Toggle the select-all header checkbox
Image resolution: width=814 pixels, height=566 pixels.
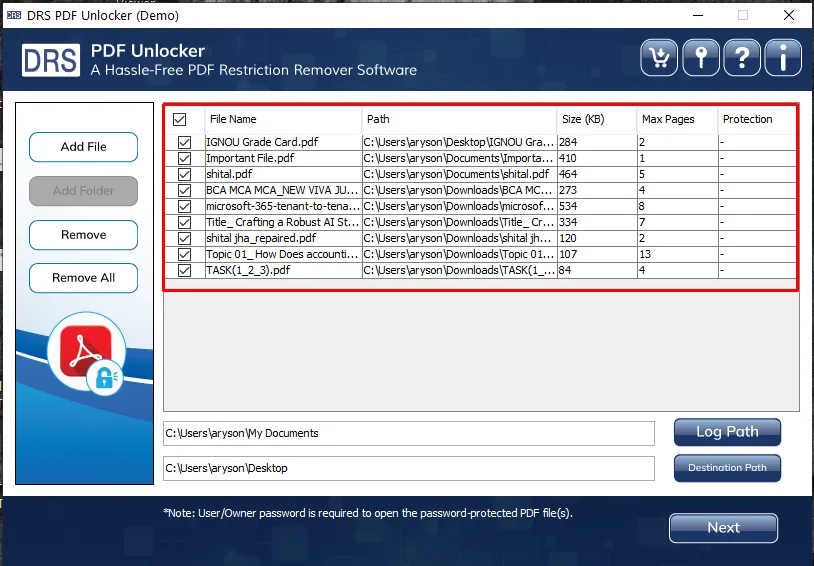(x=180, y=119)
